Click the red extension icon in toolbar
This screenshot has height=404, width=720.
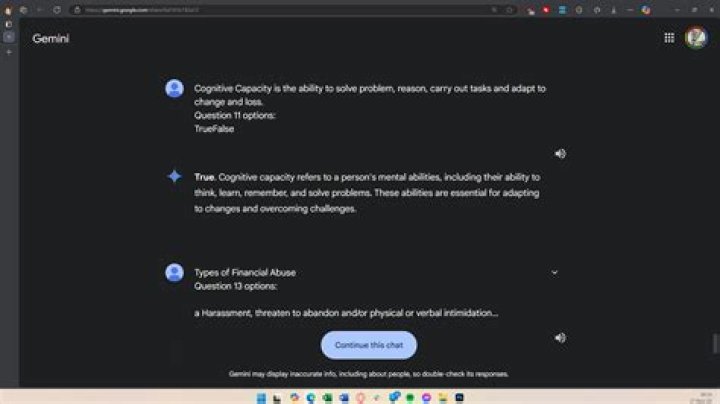(546, 10)
